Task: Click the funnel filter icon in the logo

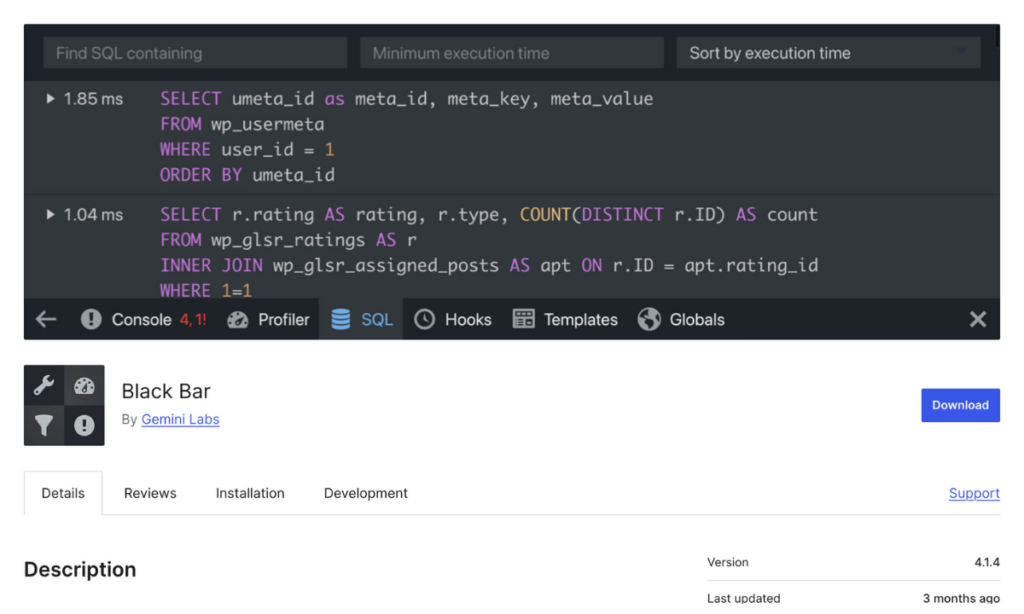Action: (x=44, y=425)
